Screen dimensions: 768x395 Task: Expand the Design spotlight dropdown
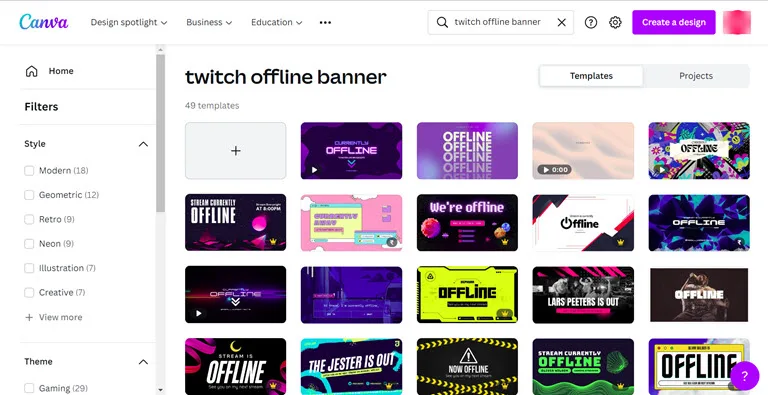pyautogui.click(x=129, y=22)
